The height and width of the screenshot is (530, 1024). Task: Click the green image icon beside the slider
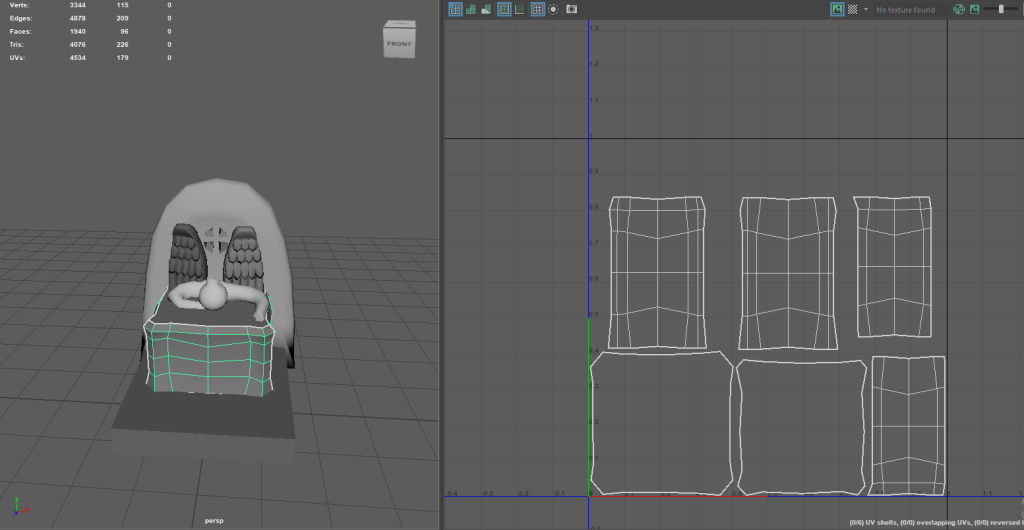pyautogui.click(x=974, y=9)
